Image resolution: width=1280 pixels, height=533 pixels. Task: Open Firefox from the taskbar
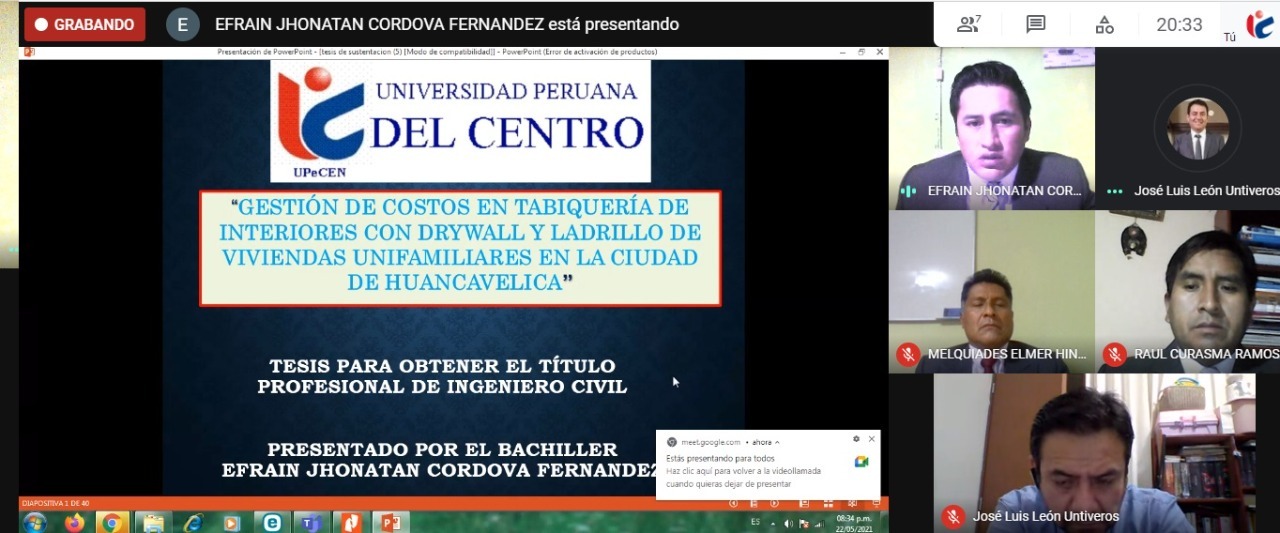click(75, 522)
